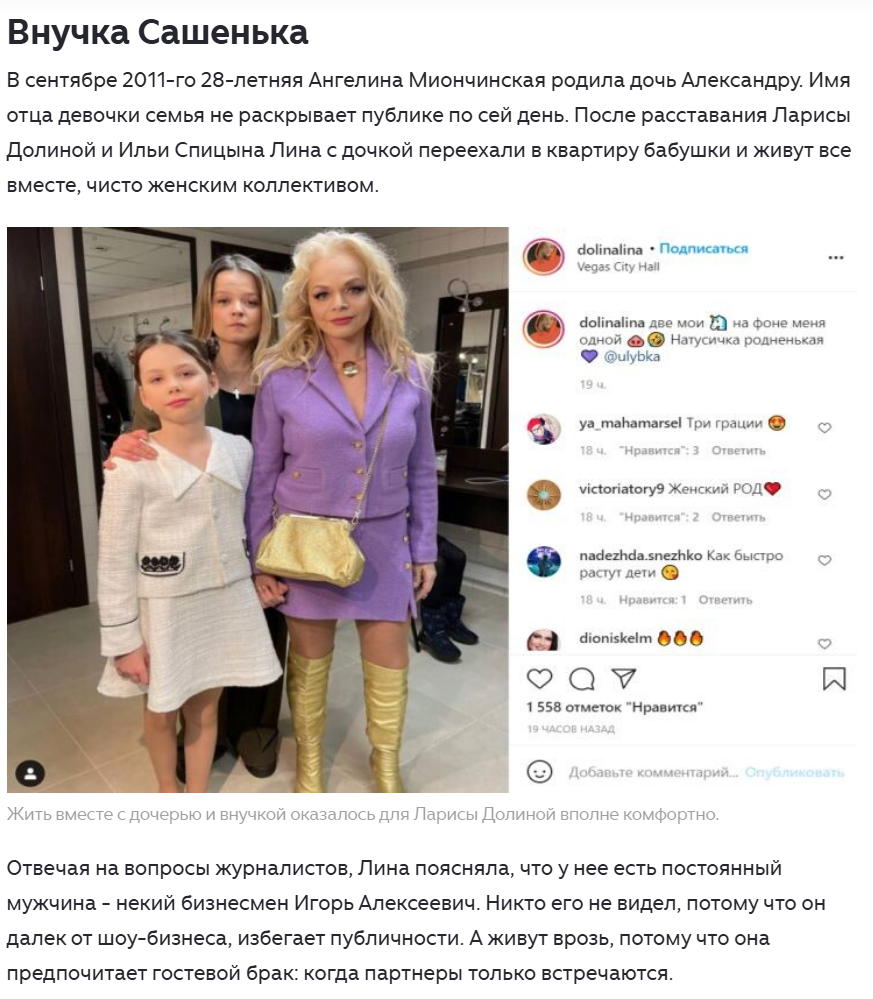Click the paper plane share icon
This screenshot has height=999, width=873.
[623, 679]
